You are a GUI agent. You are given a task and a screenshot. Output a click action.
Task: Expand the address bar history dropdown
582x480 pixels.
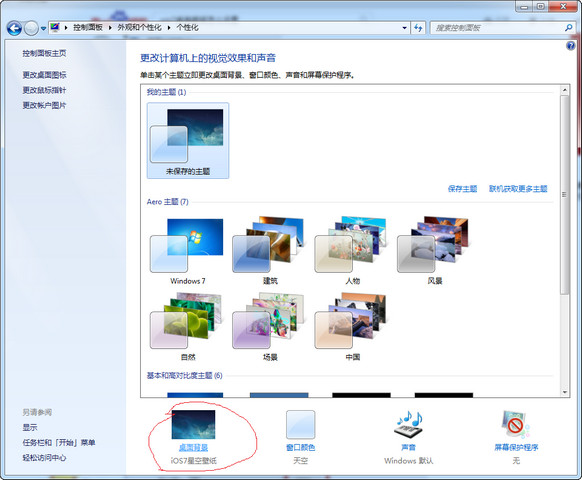404,28
